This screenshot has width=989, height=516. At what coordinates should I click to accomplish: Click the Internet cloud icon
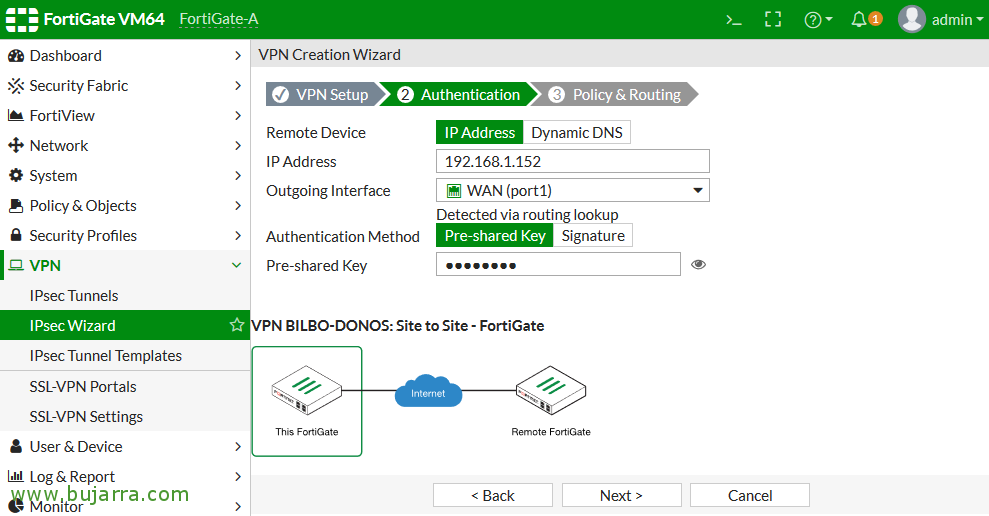(x=428, y=392)
